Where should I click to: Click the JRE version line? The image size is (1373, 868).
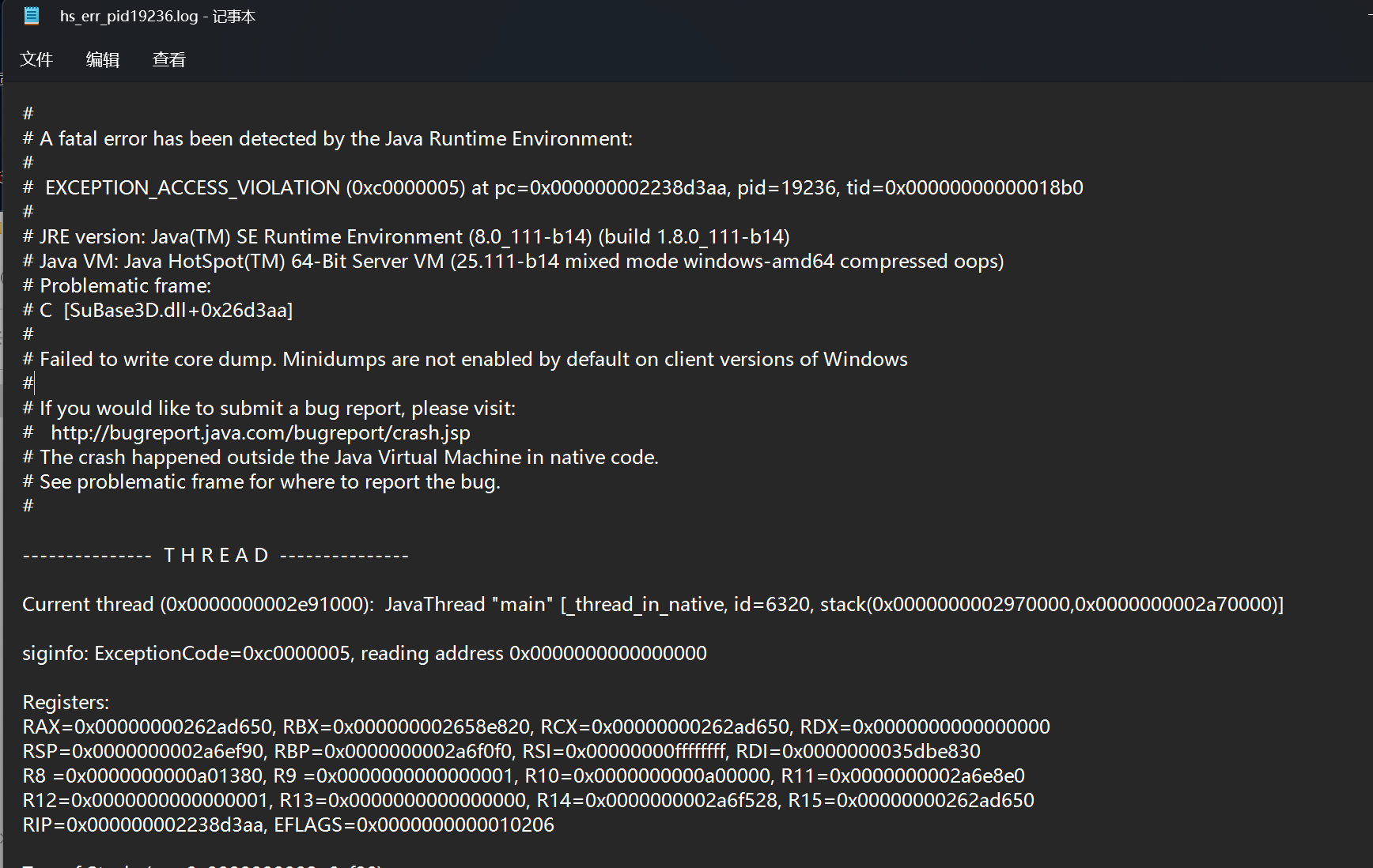tap(406, 236)
